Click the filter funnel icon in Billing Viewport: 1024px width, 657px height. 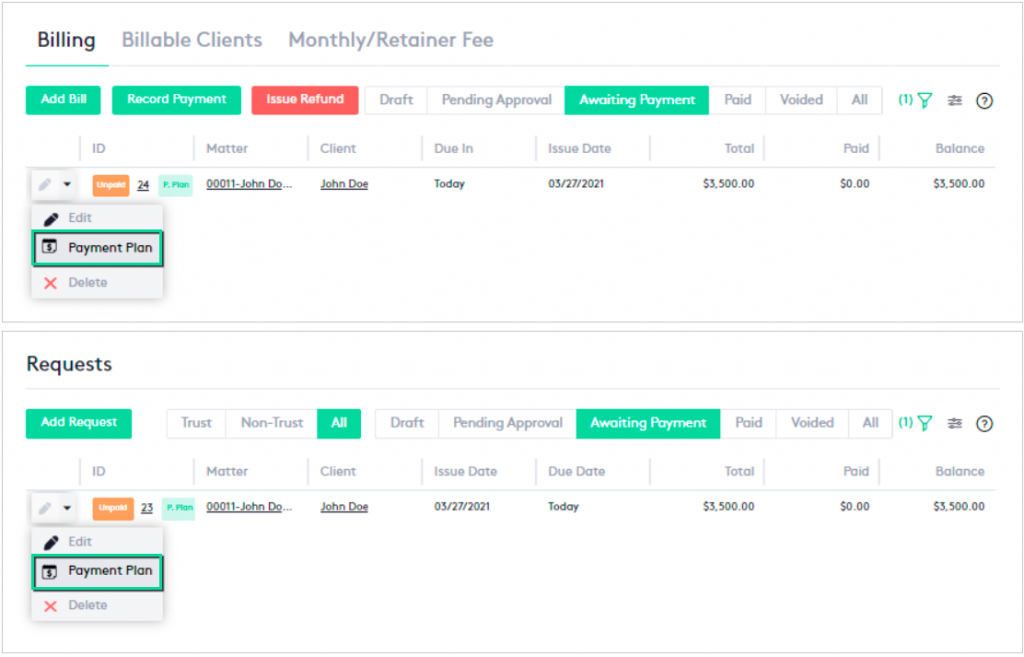[x=925, y=100]
